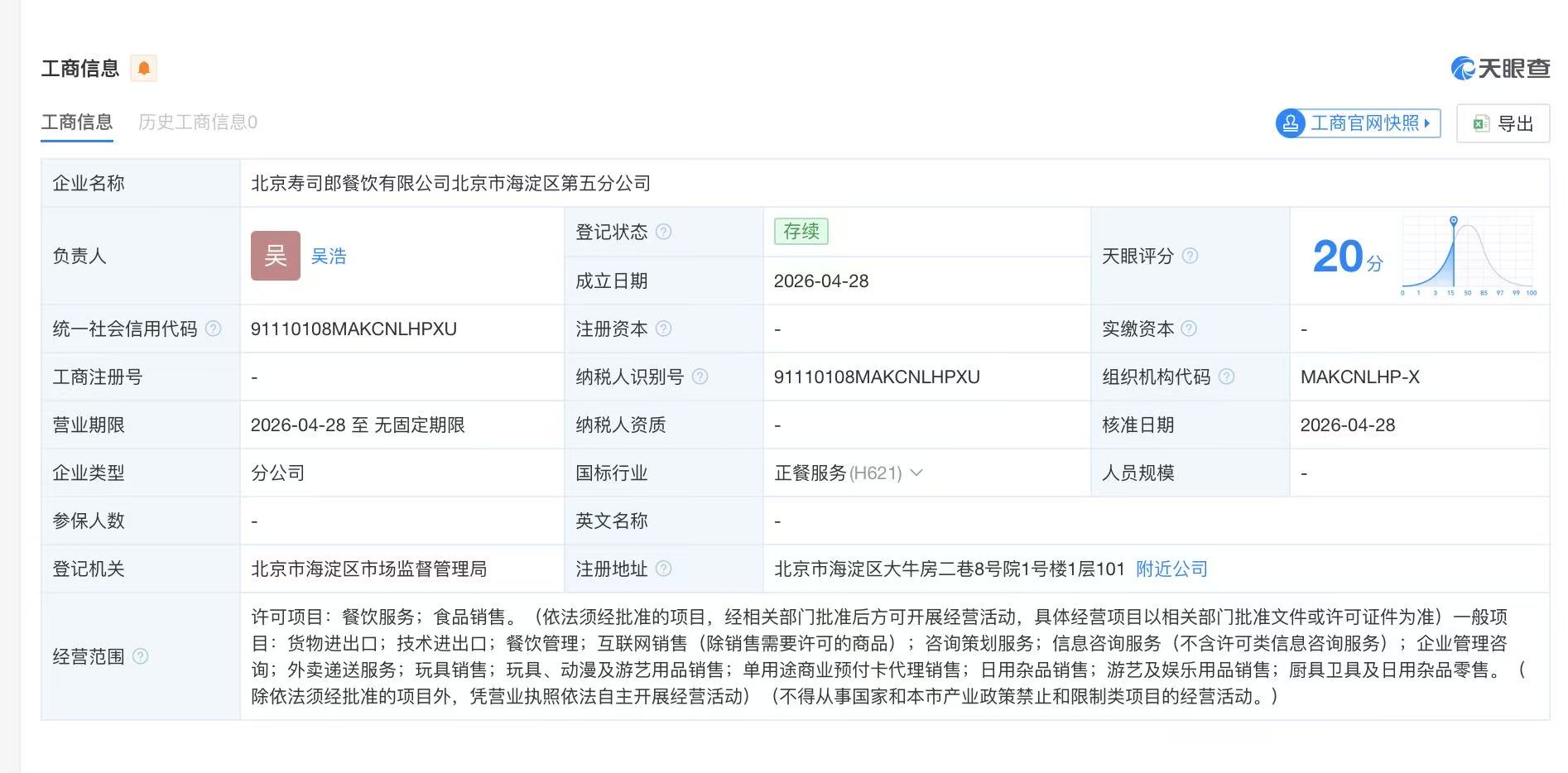Viewport: 1568px width, 773px height.
Task: Select the 登记机关 value 北京市海淀区市场监督管理局
Action: coord(368,569)
